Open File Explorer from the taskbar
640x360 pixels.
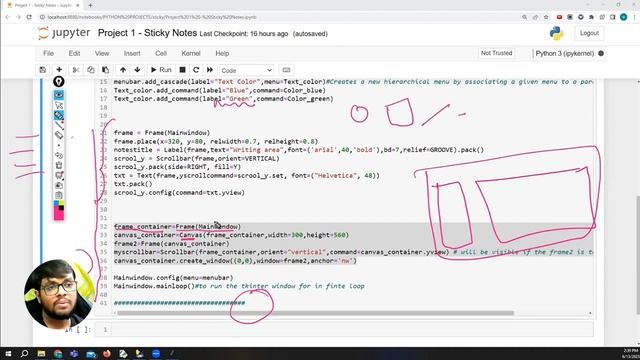(x=41, y=353)
